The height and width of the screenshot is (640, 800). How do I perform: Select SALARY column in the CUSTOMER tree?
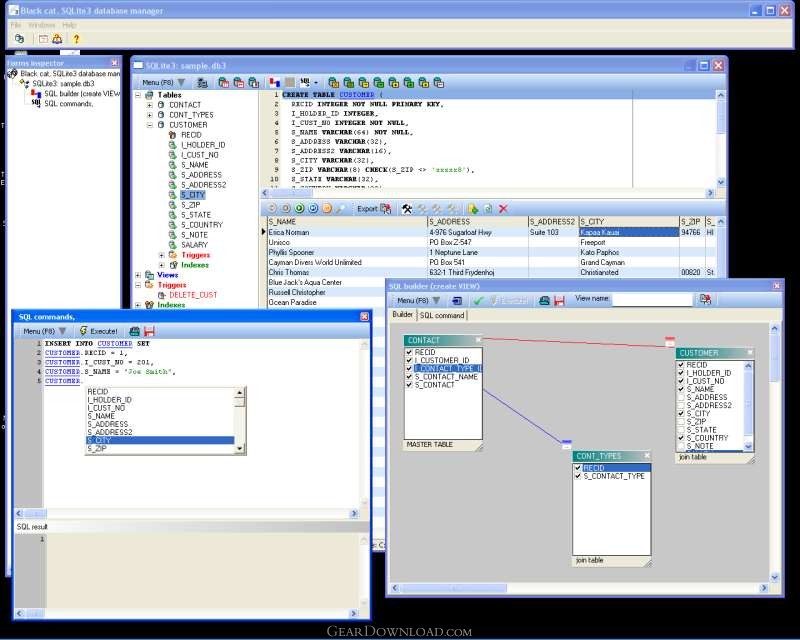pyautogui.click(x=194, y=244)
